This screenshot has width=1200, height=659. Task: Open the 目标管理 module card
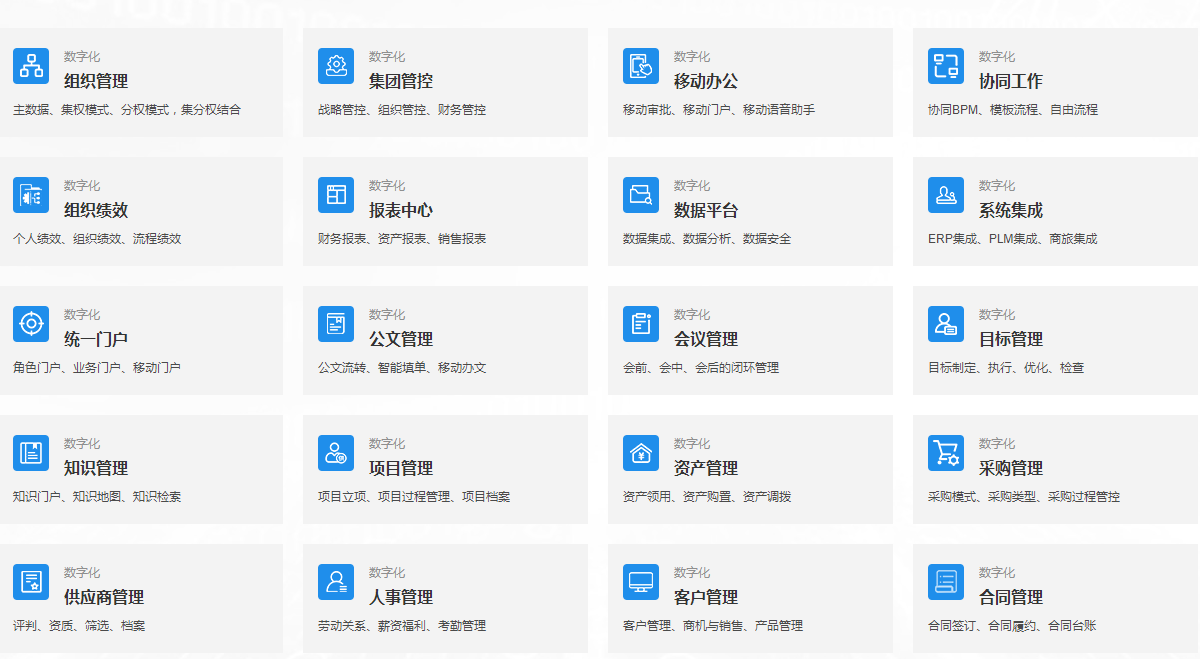1055,340
